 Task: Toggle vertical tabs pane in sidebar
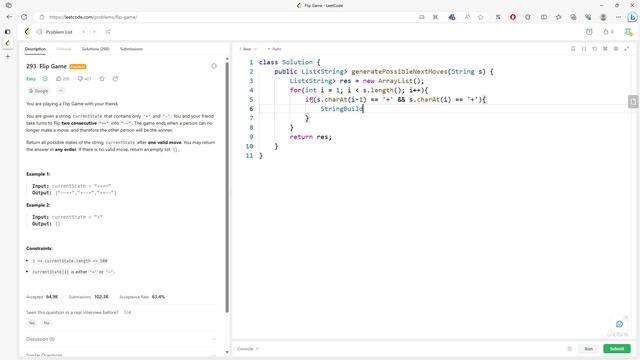(8, 31)
